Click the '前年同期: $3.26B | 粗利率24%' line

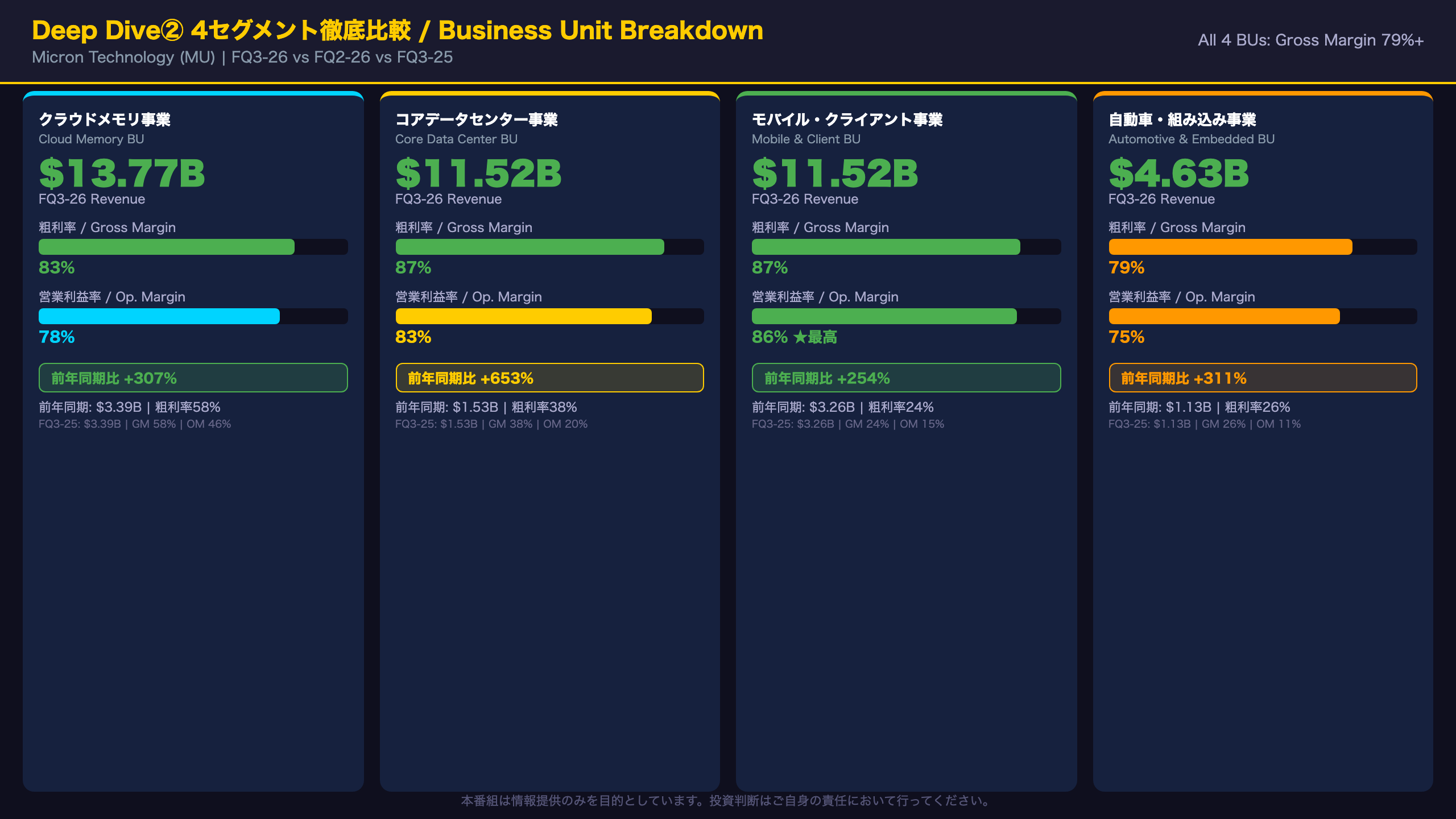[843, 407]
